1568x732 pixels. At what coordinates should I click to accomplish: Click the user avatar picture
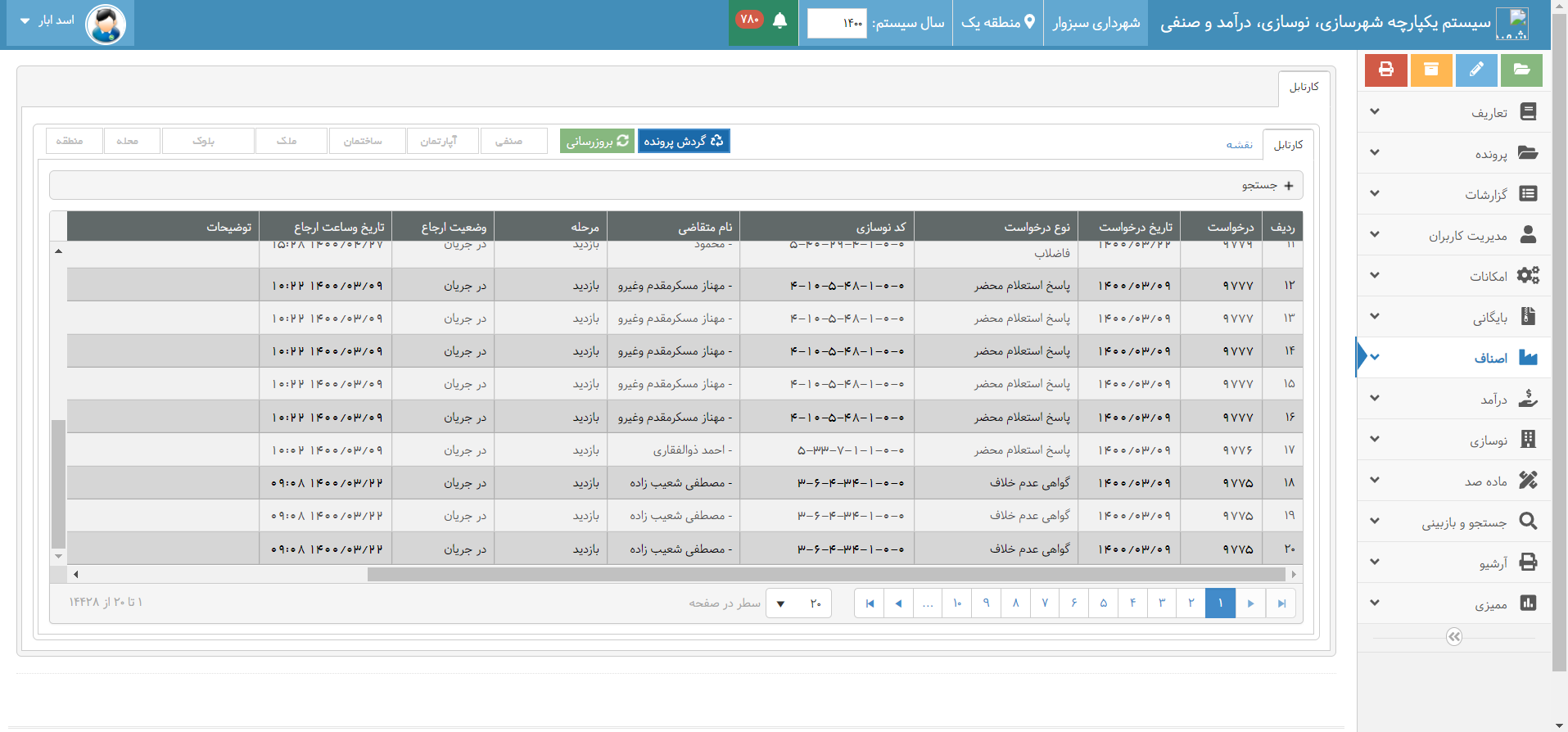[x=106, y=24]
